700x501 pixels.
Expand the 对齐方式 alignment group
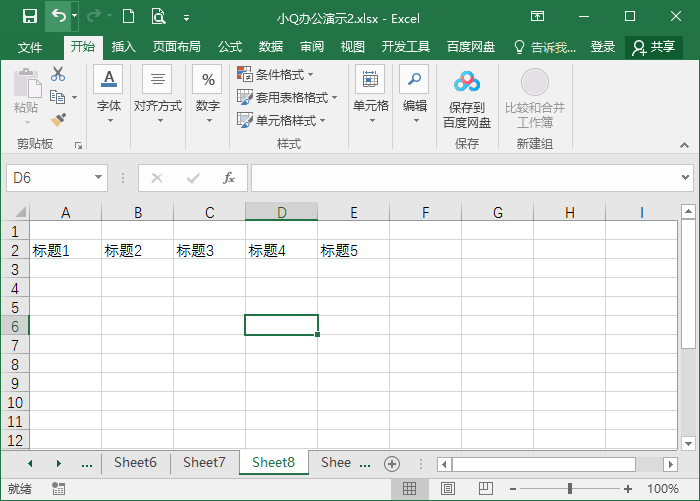pyautogui.click(x=158, y=95)
